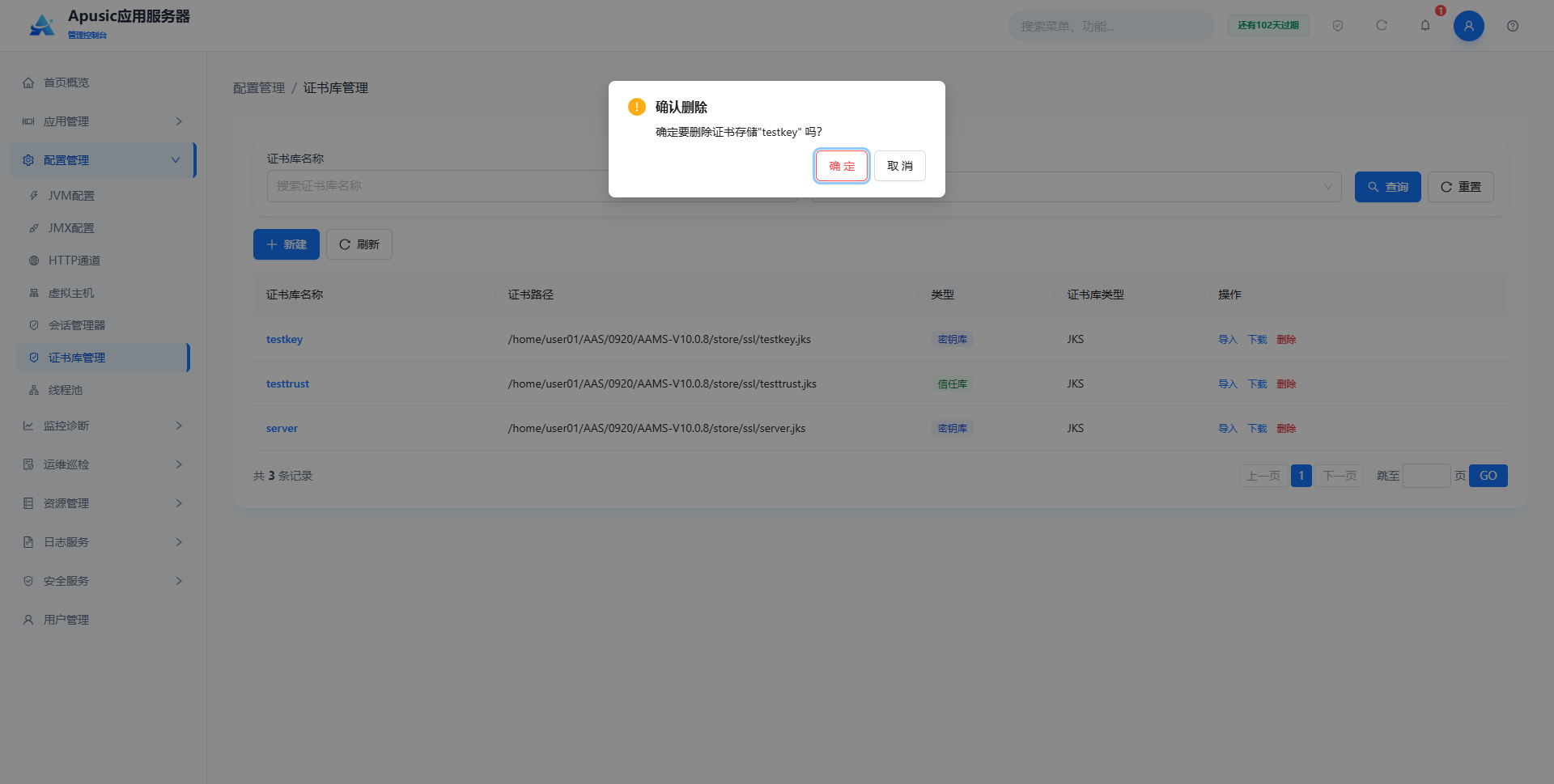Expand the 运维巡检 menu
Image resolution: width=1554 pixels, height=784 pixels.
104,464
